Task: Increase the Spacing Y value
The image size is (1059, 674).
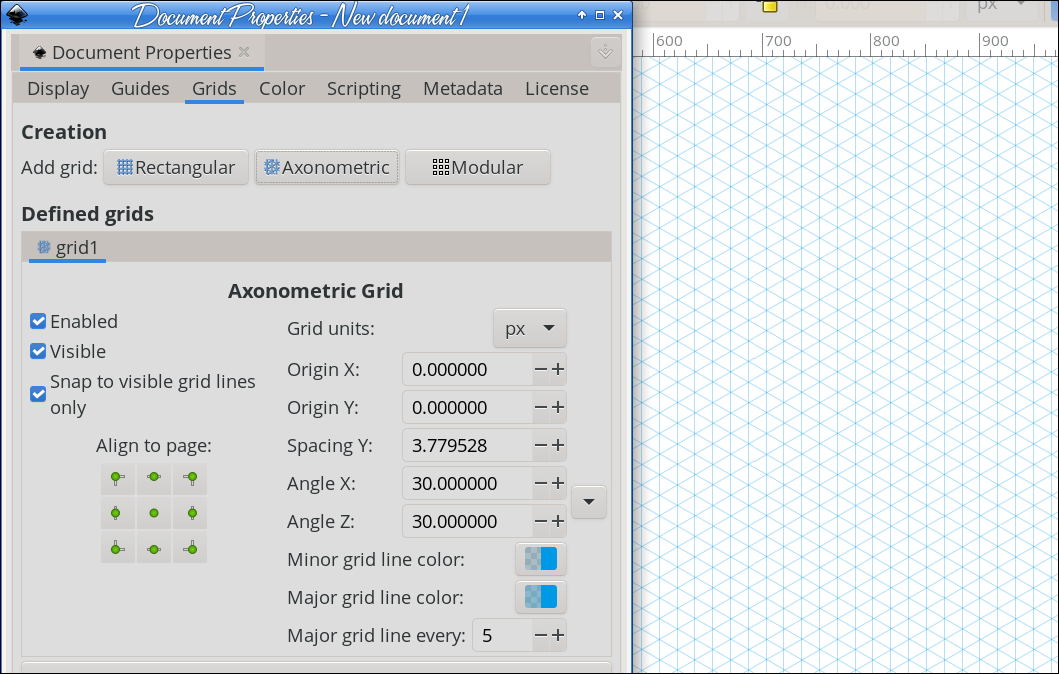Action: click(558, 445)
